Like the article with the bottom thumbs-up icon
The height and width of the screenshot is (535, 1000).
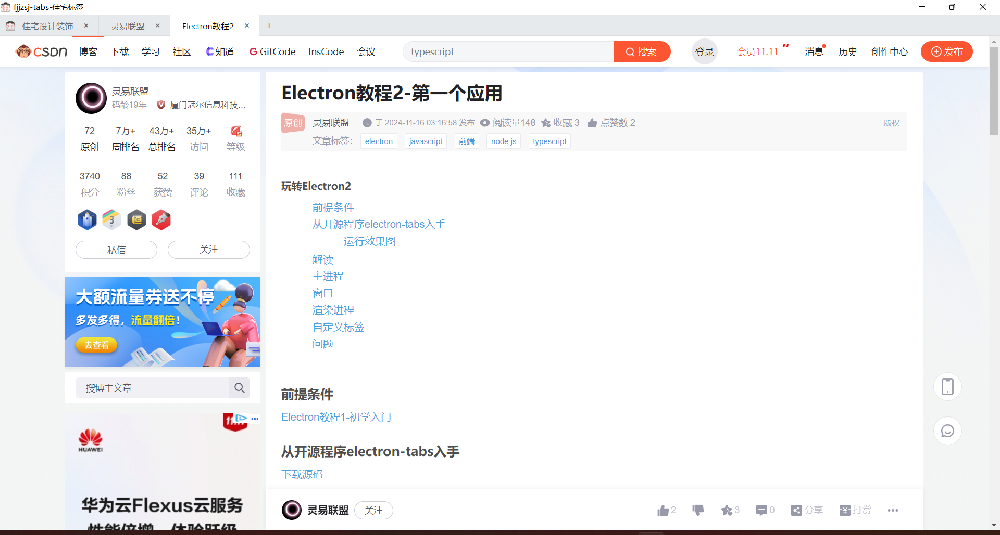tap(663, 510)
